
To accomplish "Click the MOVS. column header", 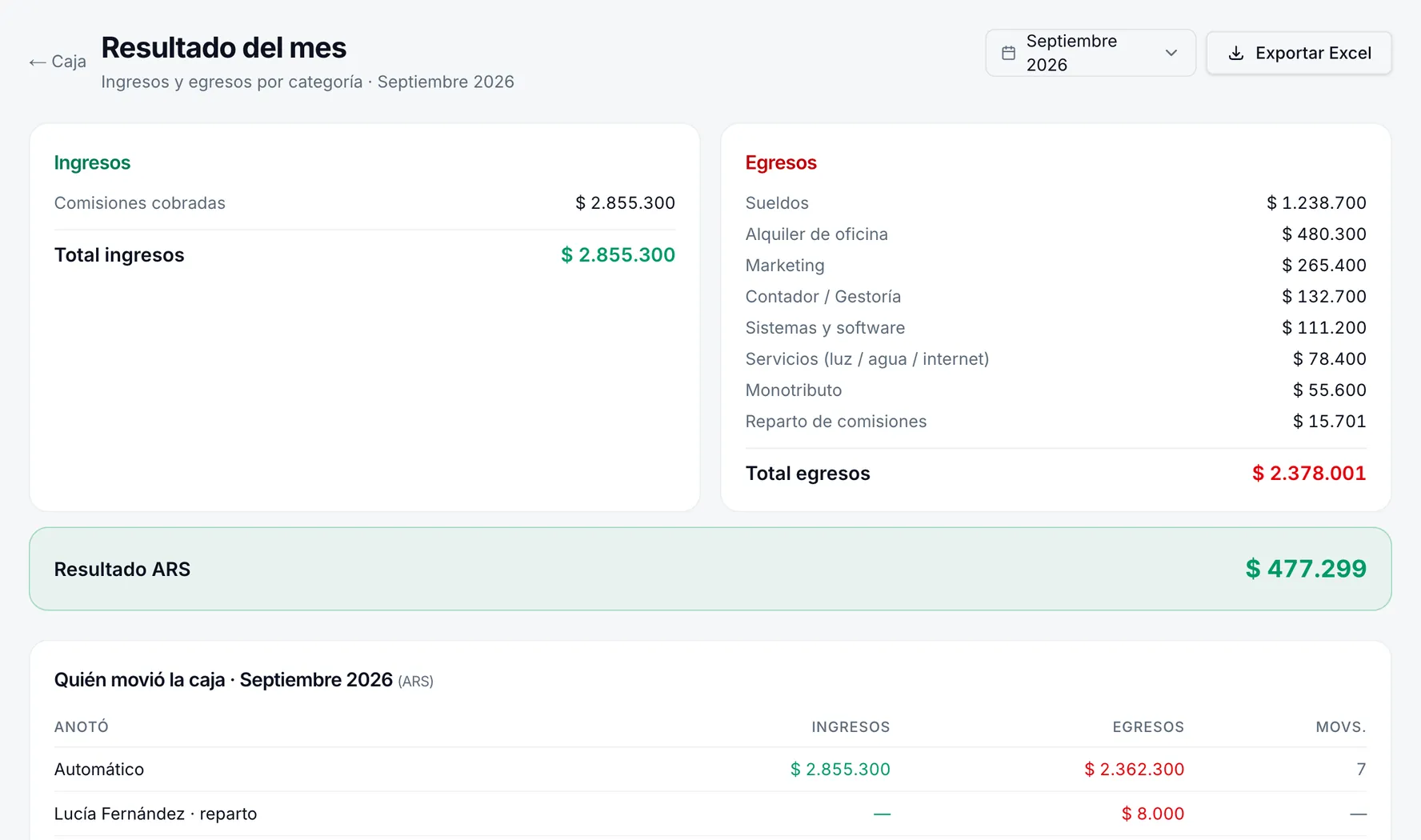I will point(1341,727).
